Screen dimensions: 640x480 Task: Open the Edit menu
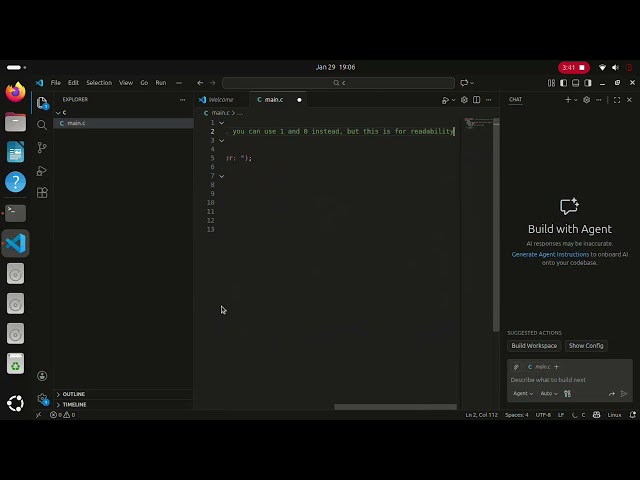coord(73,83)
